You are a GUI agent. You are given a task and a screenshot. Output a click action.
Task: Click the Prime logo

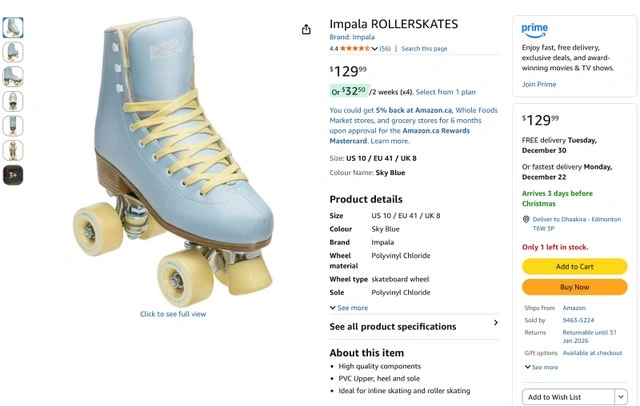coord(534,30)
